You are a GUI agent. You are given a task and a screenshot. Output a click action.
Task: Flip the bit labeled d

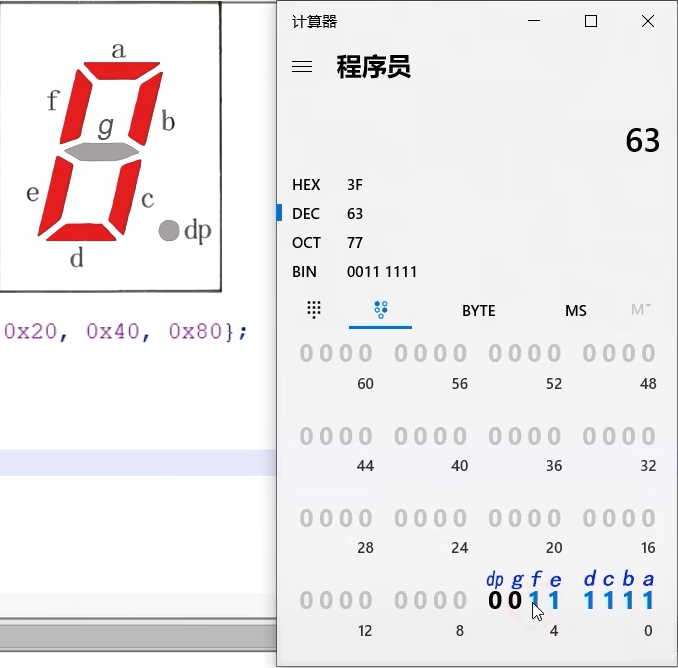591,600
